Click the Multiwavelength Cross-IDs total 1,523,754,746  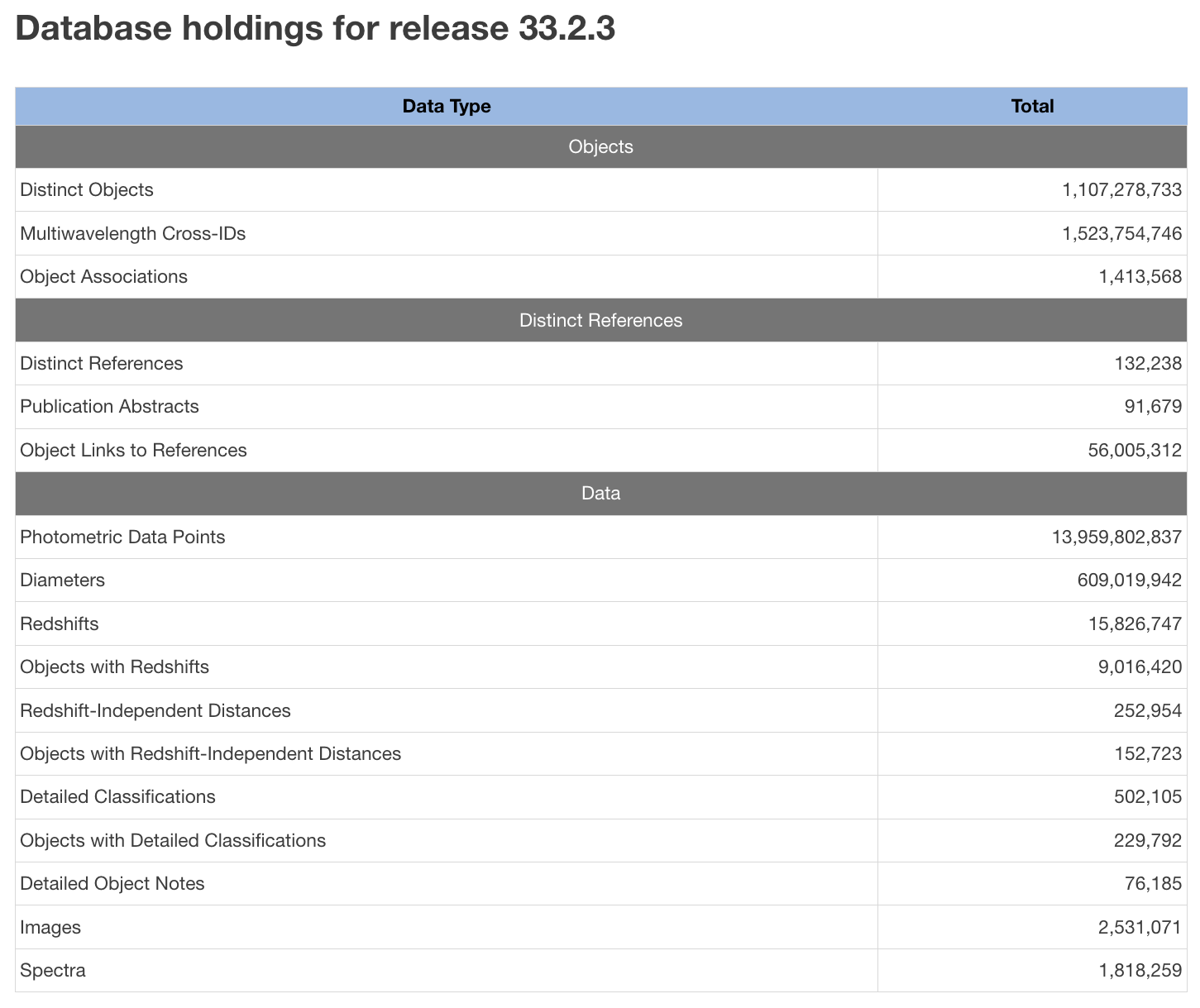click(x=1121, y=234)
